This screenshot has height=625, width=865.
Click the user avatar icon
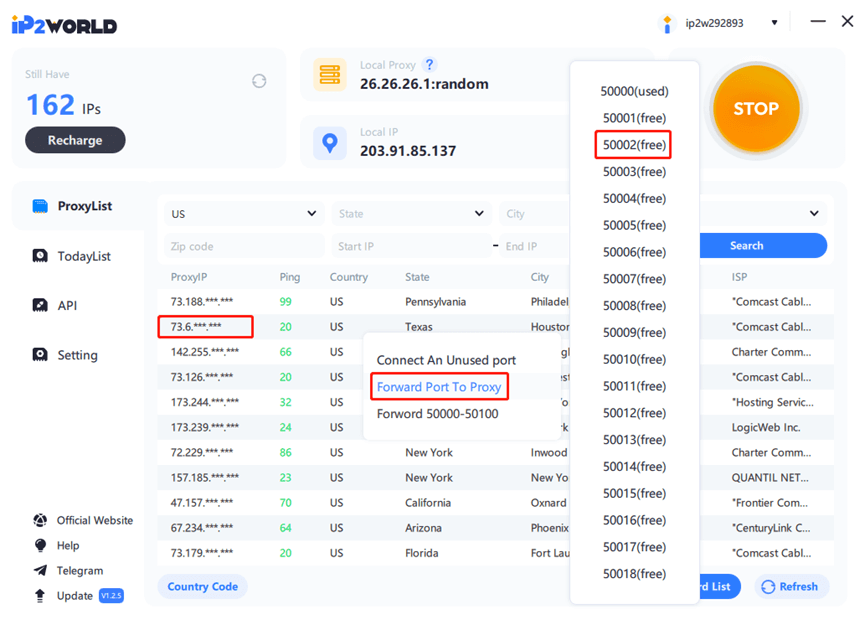click(667, 24)
